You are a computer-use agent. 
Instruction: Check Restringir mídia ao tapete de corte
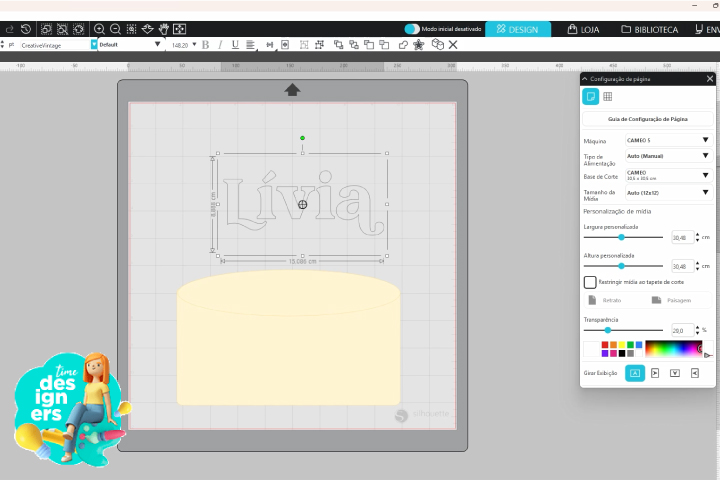click(x=590, y=283)
